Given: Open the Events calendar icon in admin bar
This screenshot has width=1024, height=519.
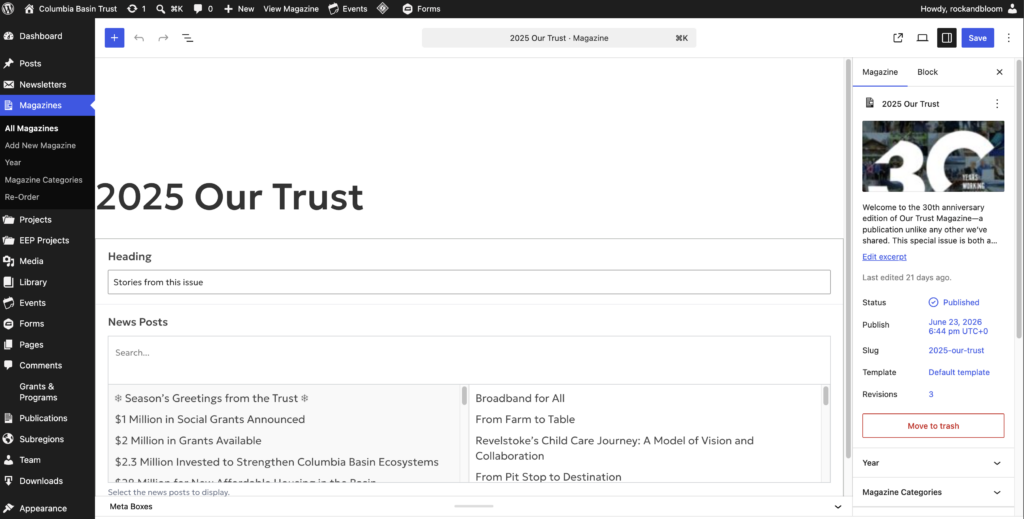Looking at the screenshot, I should click(x=333, y=9).
